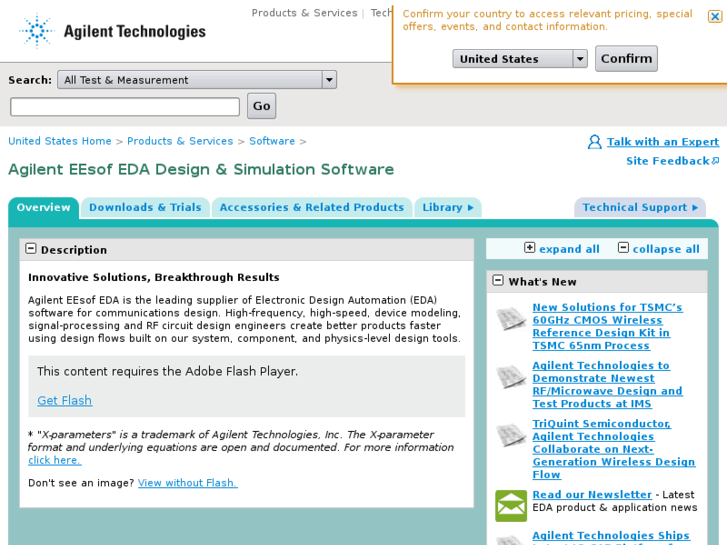This screenshot has width=727, height=545.
Task: Open Read our Newsletter link
Action: point(592,494)
